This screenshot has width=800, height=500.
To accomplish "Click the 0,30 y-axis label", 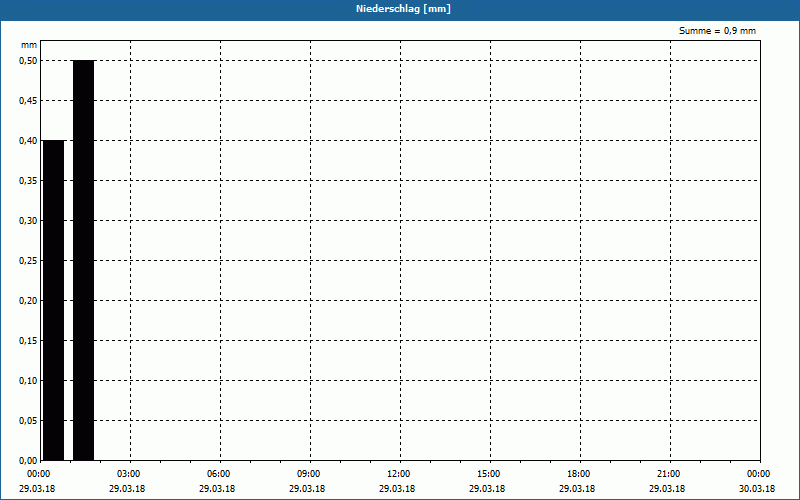I will (28, 220).
